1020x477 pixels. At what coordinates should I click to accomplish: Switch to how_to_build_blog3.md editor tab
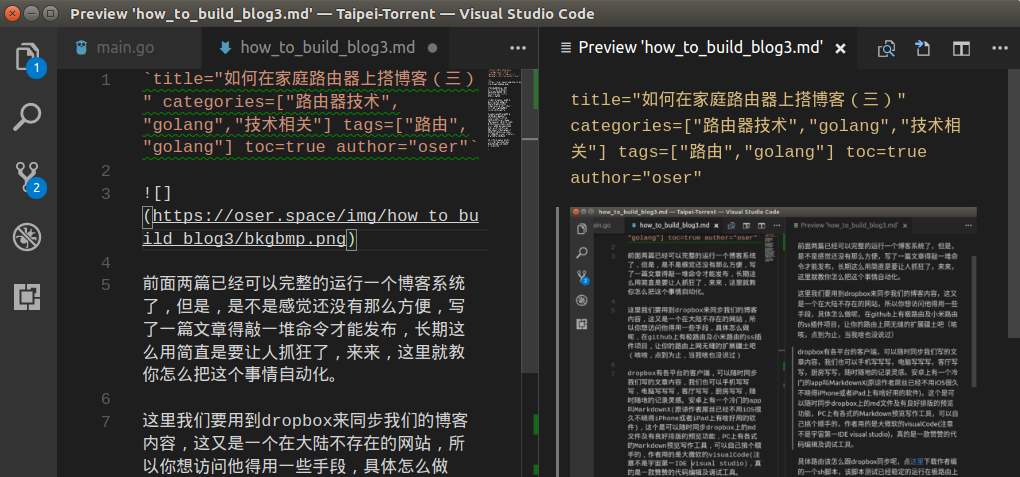(327, 48)
